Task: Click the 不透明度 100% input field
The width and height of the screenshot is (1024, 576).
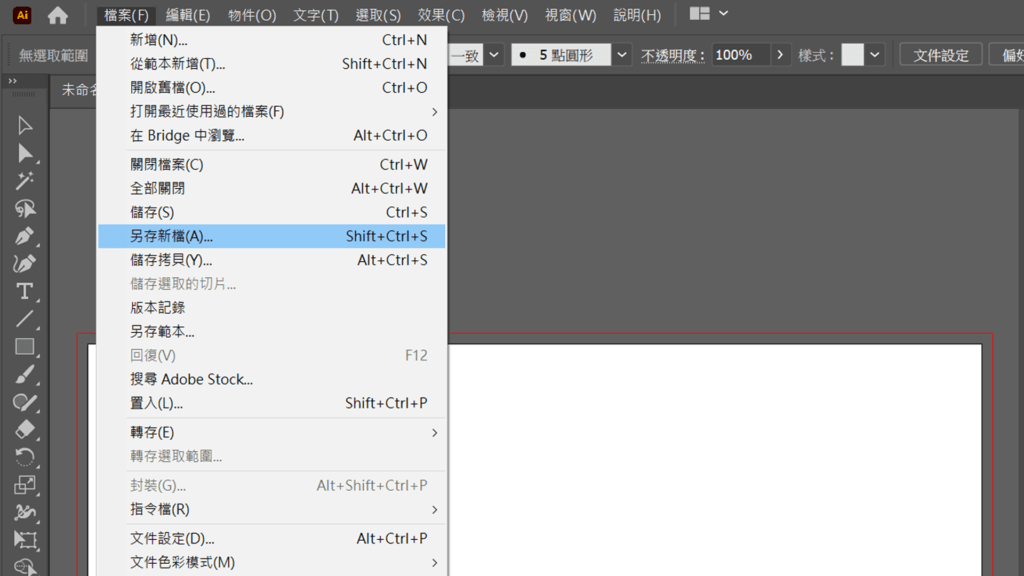Action: 740,55
